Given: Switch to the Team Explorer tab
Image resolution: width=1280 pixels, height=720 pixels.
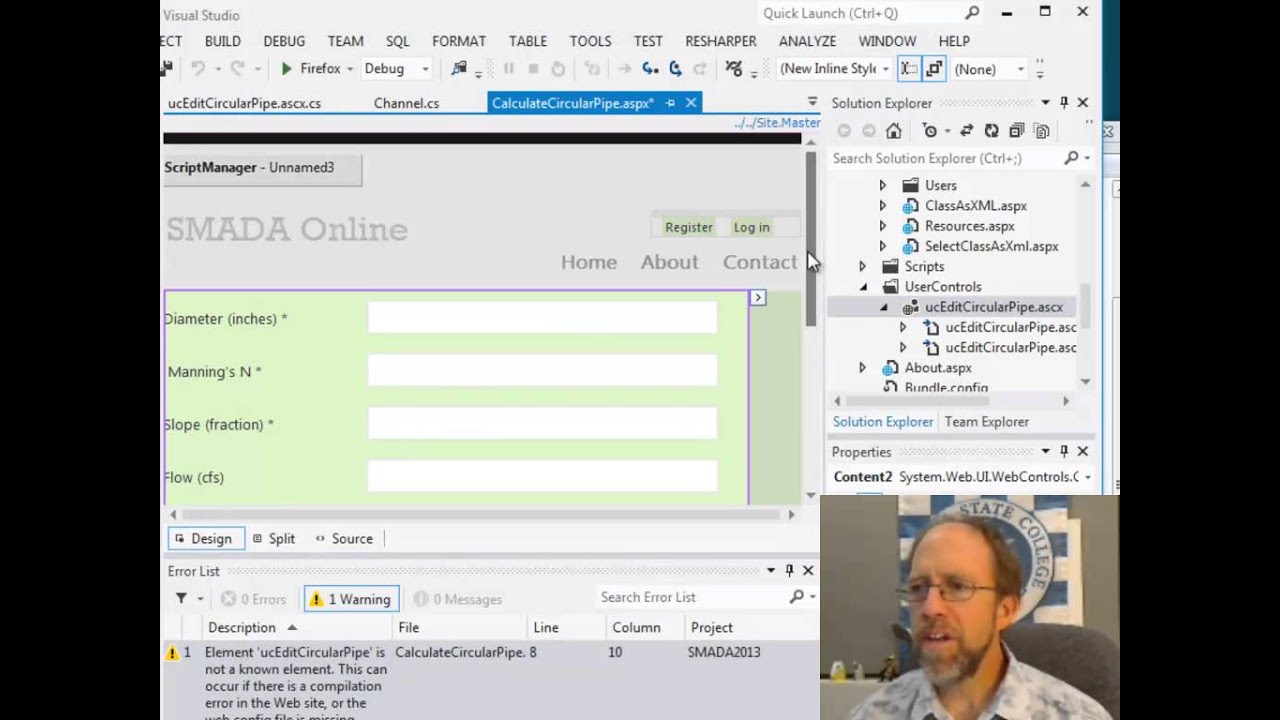Looking at the screenshot, I should tap(986, 422).
